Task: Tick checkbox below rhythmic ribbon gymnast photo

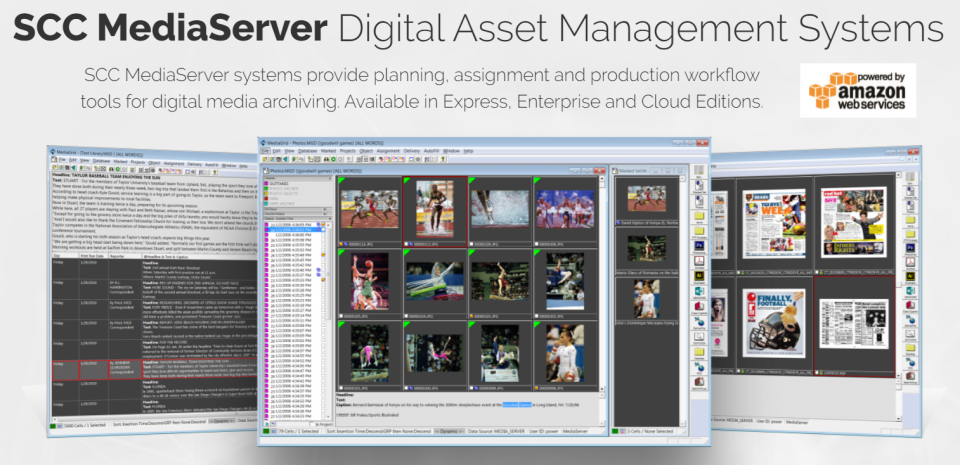Action: (x=407, y=316)
